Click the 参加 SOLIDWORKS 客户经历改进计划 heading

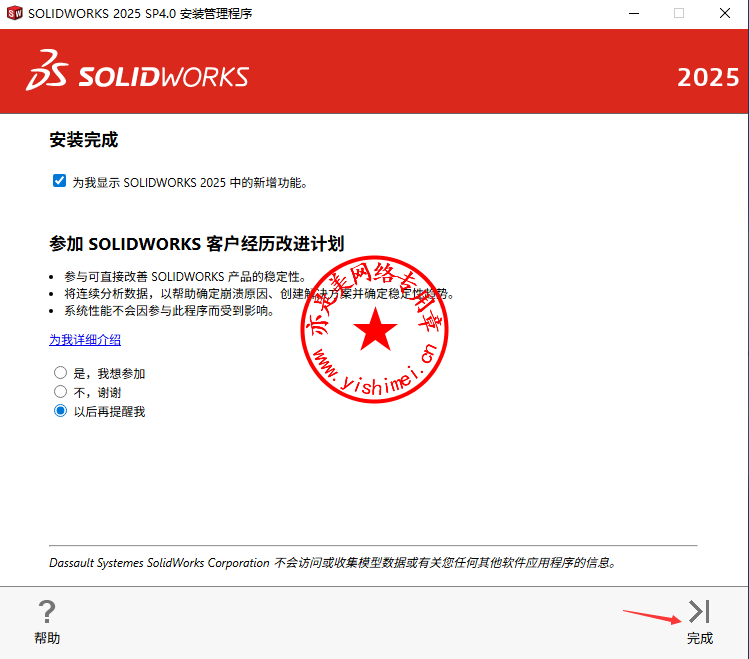(196, 244)
